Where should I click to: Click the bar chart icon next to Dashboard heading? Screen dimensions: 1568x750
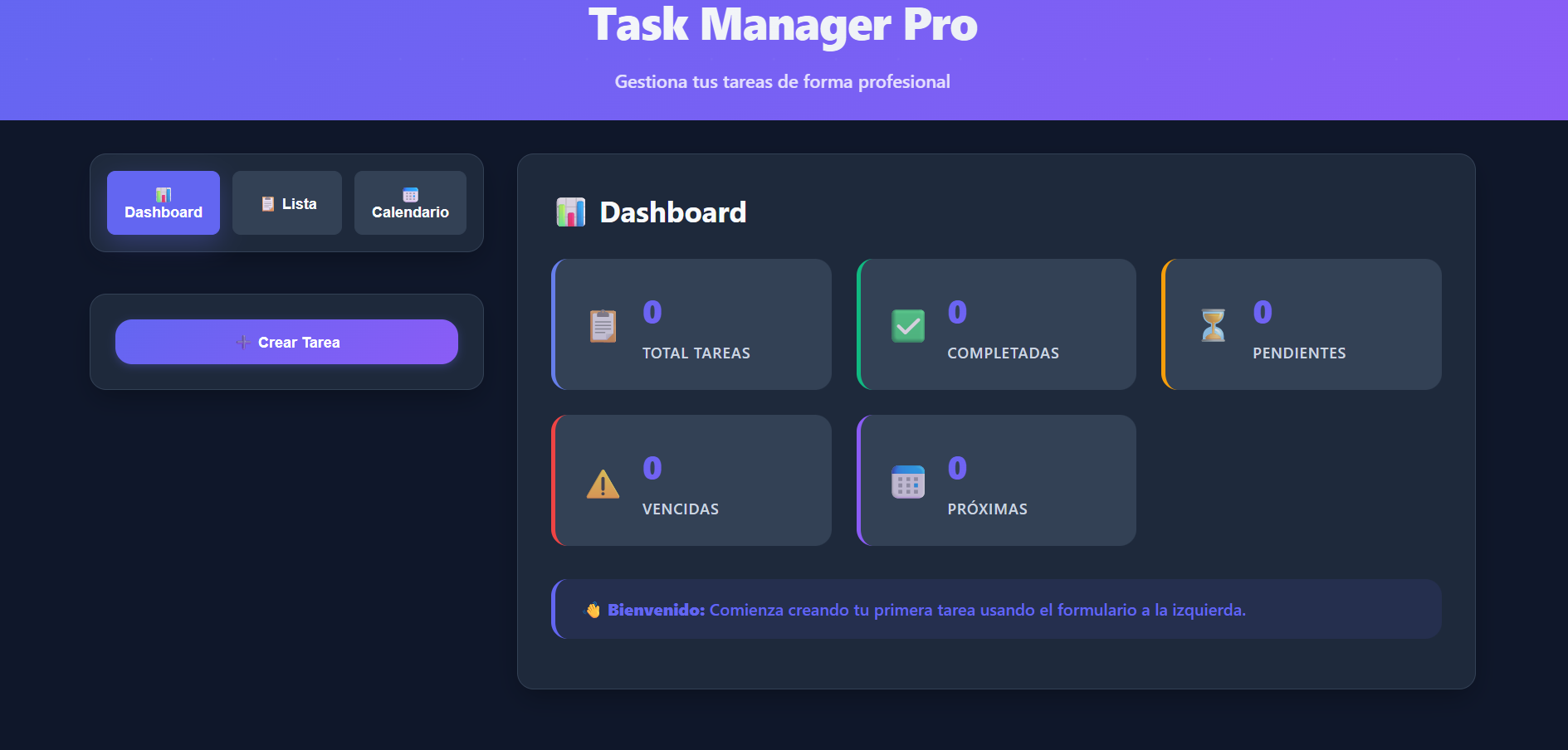pos(571,212)
